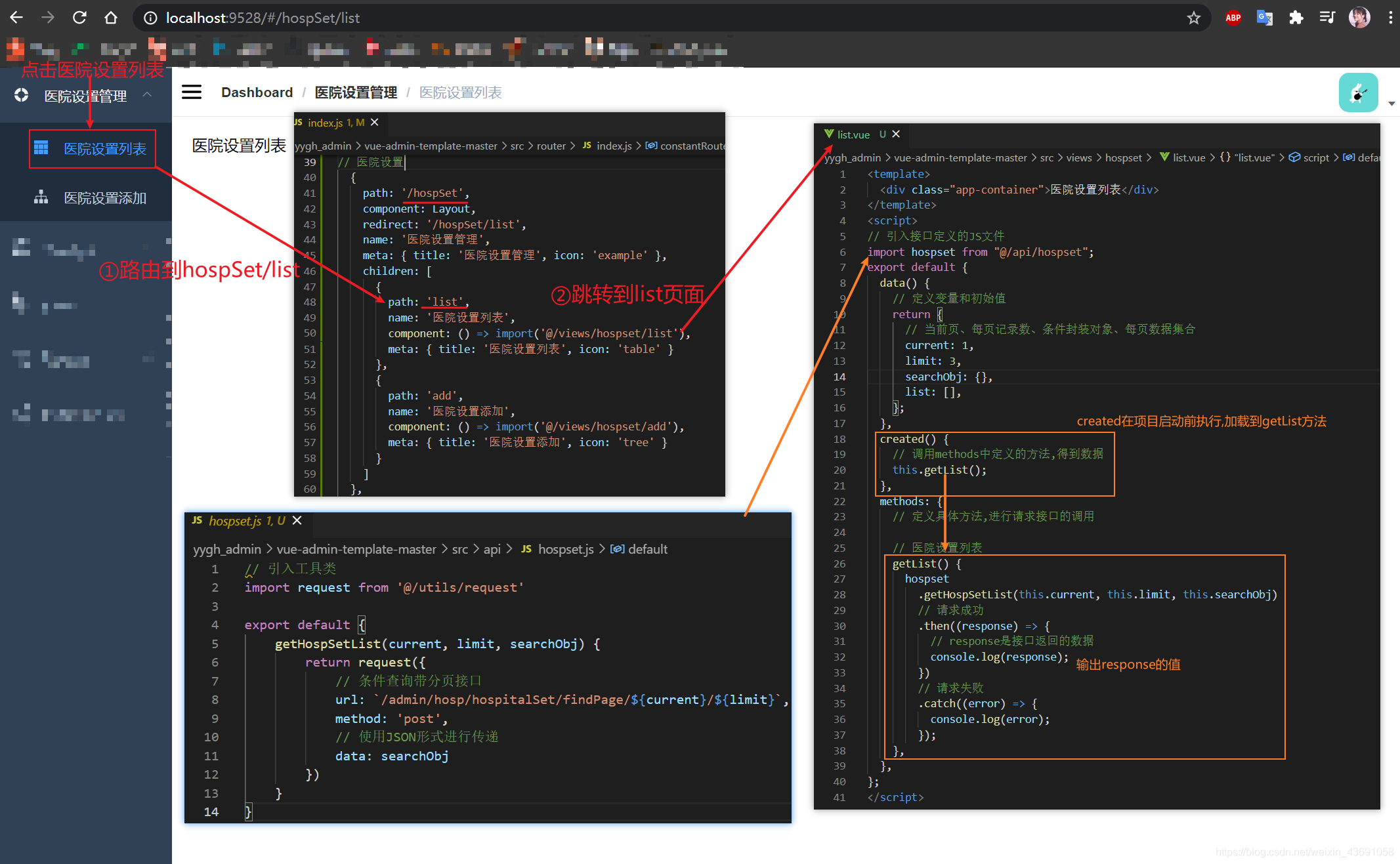The image size is (1400, 864).
Task: Toggle sidebar with hamburger icon
Action: click(x=192, y=92)
